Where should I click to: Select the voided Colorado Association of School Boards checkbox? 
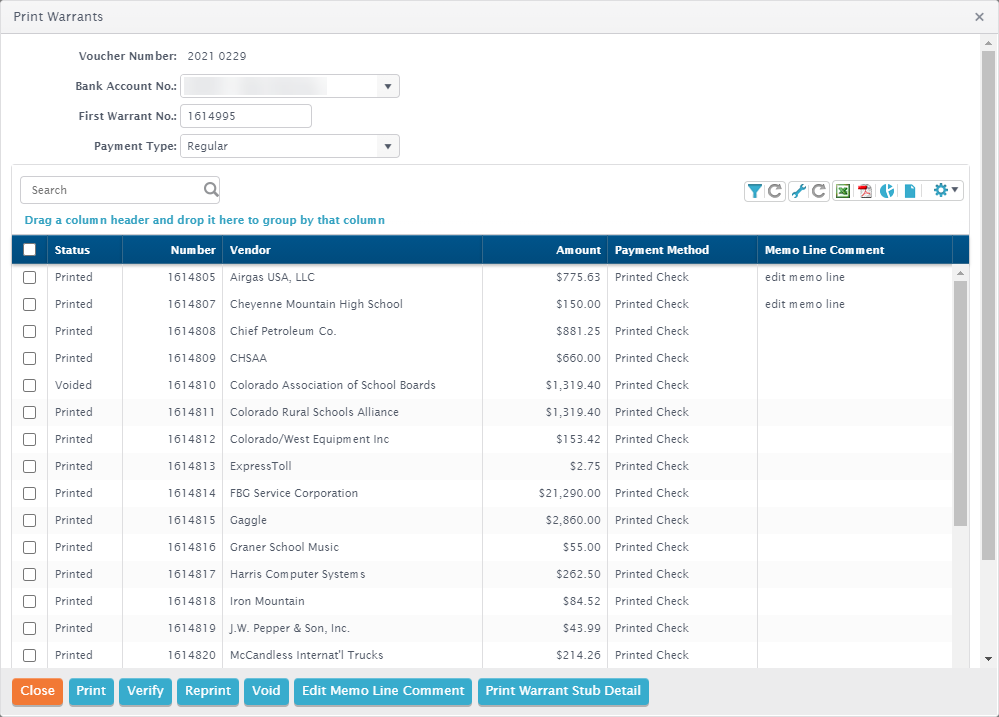click(x=29, y=386)
